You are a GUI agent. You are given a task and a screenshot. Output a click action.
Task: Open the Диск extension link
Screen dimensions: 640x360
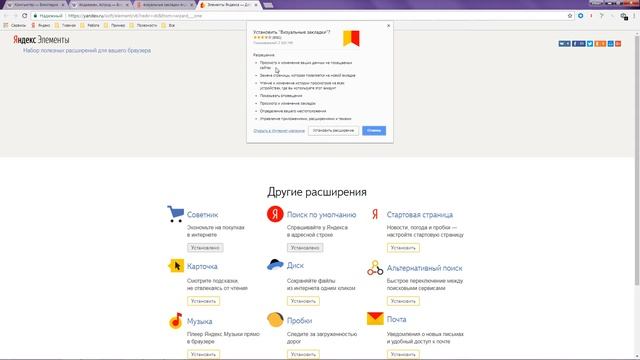point(295,266)
